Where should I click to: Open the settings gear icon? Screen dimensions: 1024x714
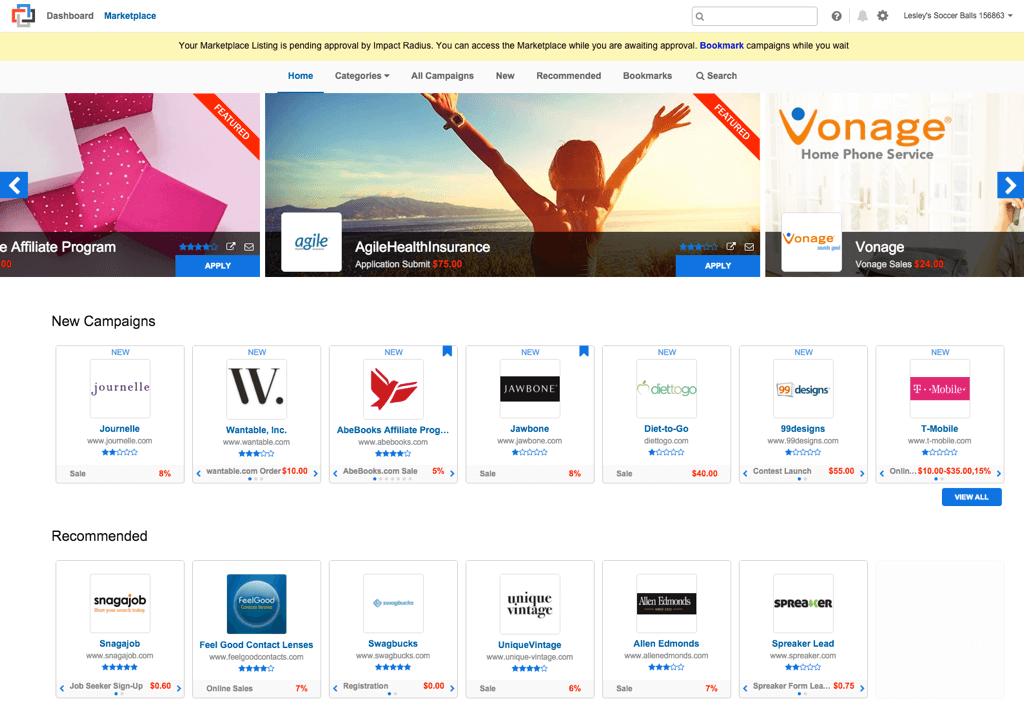[x=882, y=16]
